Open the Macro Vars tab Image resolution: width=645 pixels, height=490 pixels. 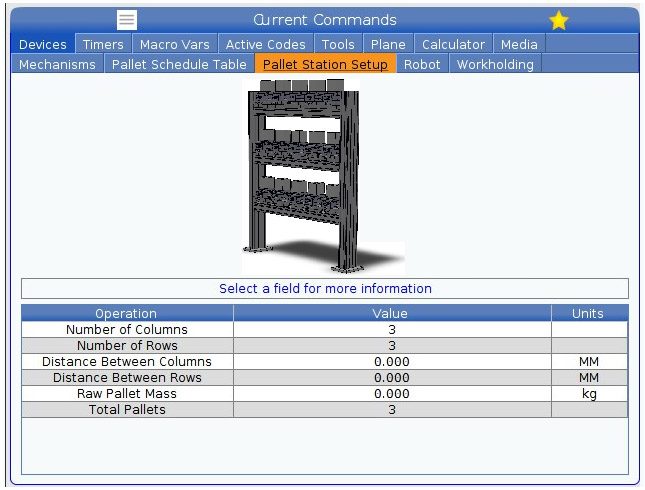(x=175, y=44)
